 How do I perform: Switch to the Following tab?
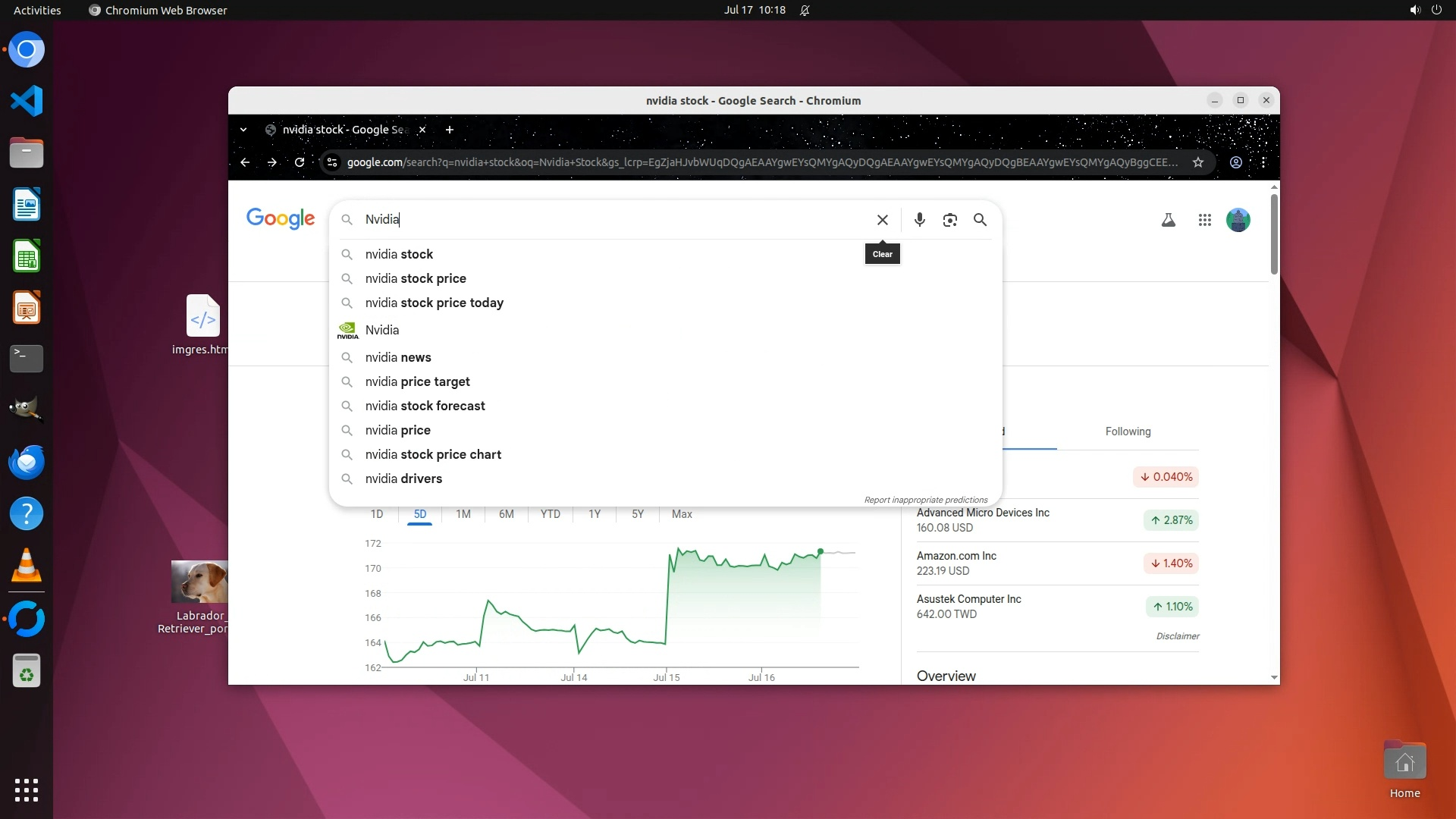point(1128,431)
